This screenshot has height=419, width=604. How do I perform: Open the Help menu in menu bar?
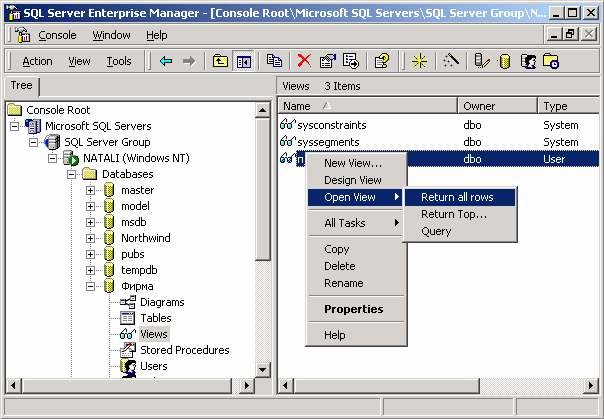156,35
